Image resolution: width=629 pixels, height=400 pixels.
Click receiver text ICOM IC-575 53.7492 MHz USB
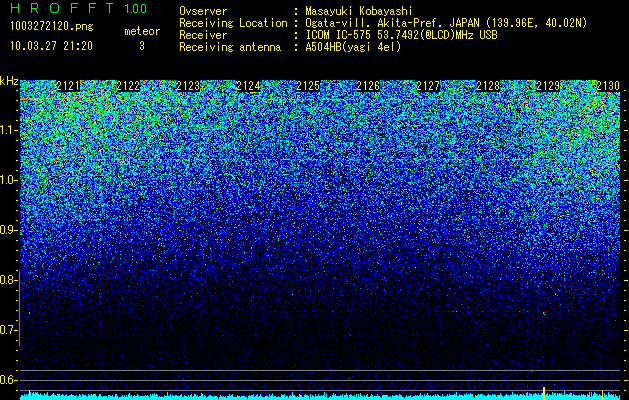coord(401,35)
